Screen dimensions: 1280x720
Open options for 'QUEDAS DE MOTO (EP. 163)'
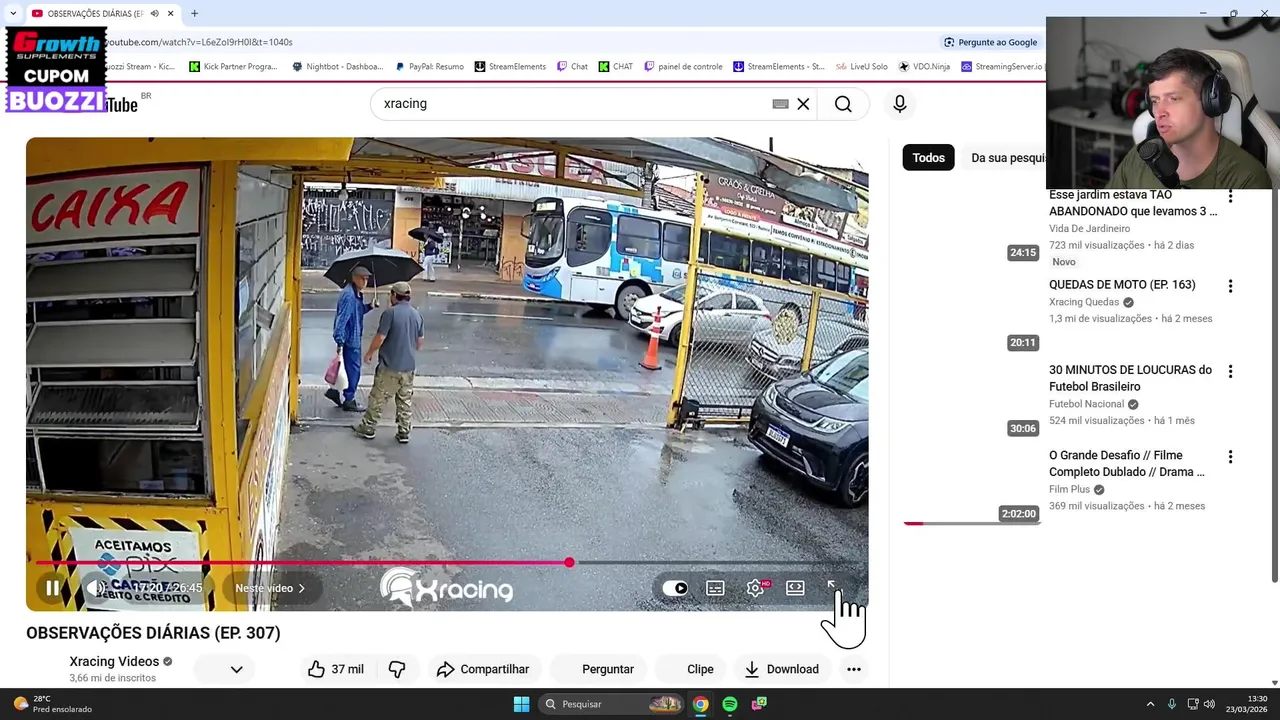(1230, 286)
